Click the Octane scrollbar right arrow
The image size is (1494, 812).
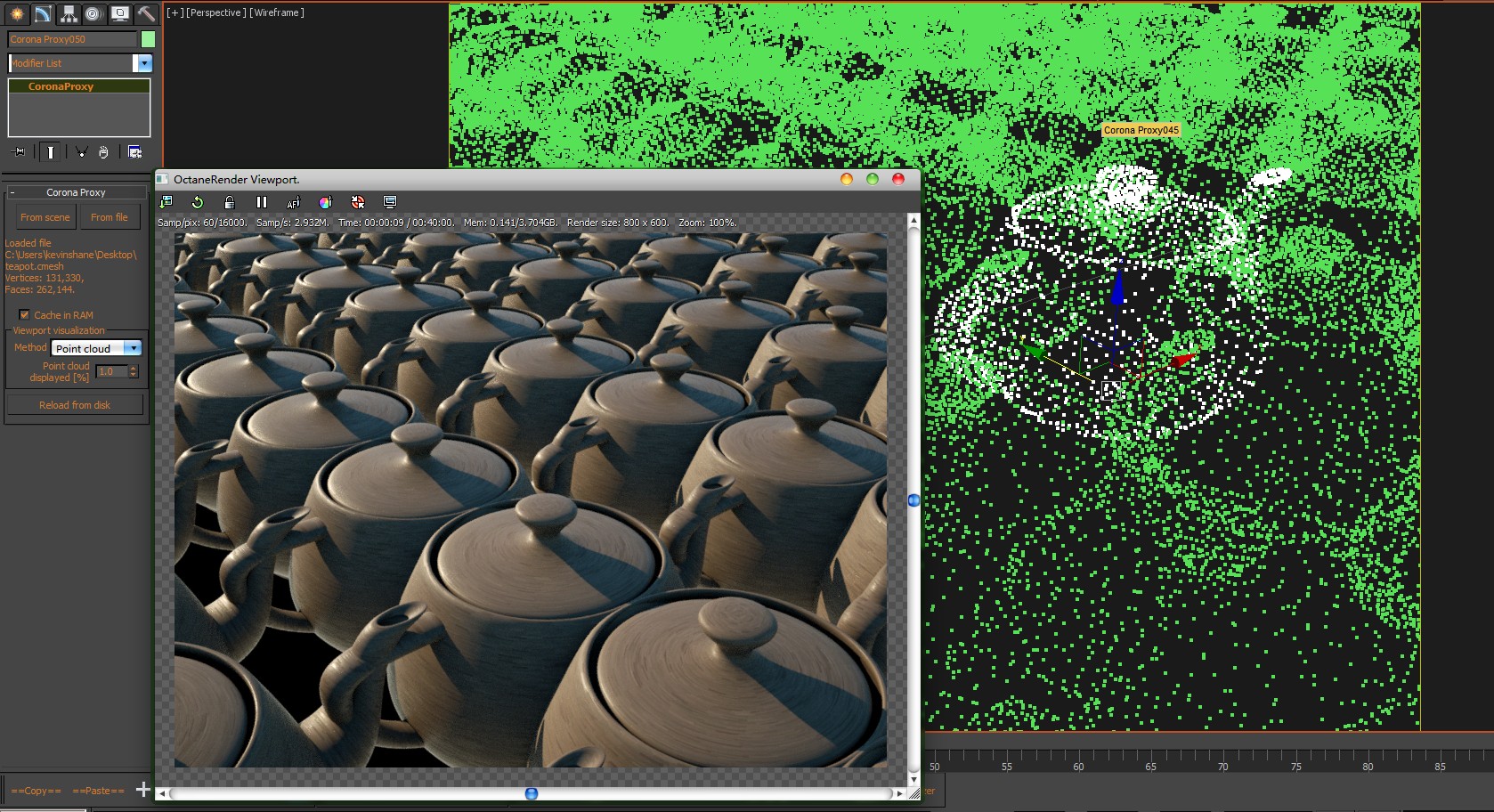900,793
